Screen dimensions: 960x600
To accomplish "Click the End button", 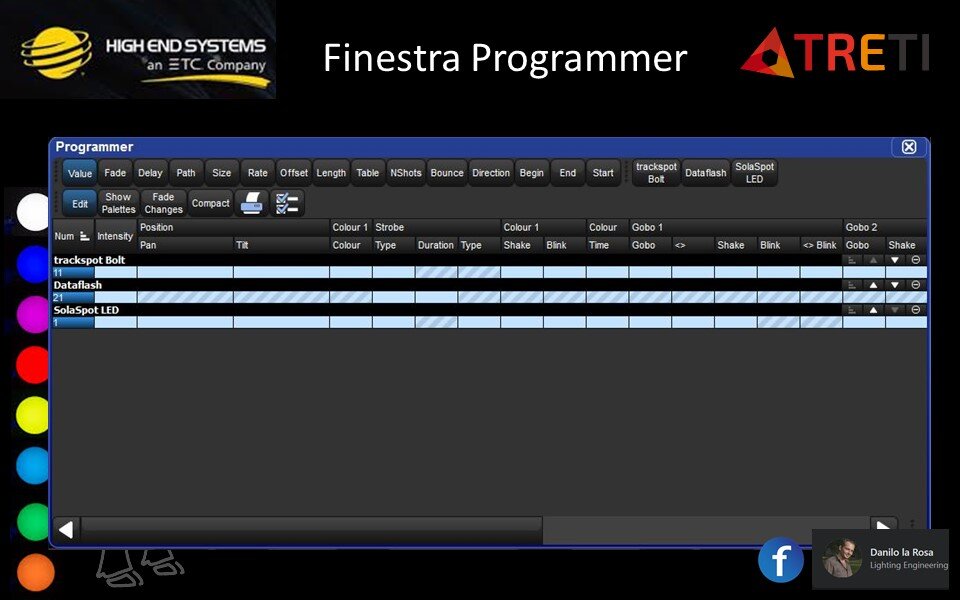I will [568, 173].
